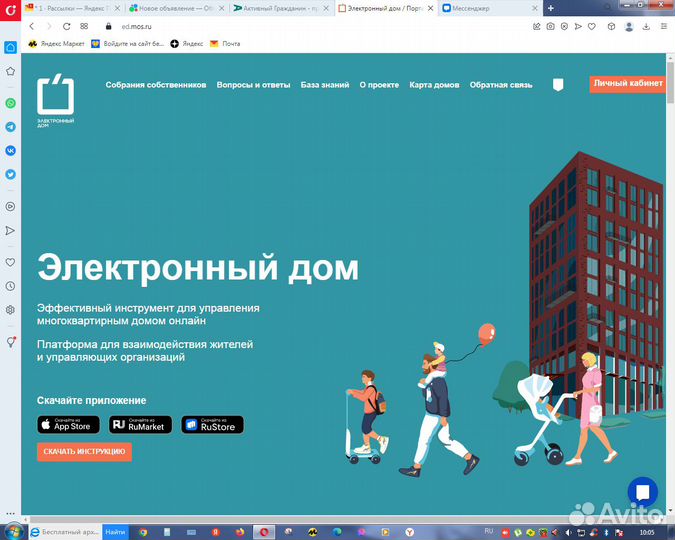Viewport: 675px width, 540px height.
Task: Open the Войдите на сайт bookmark
Action: pyautogui.click(x=127, y=43)
